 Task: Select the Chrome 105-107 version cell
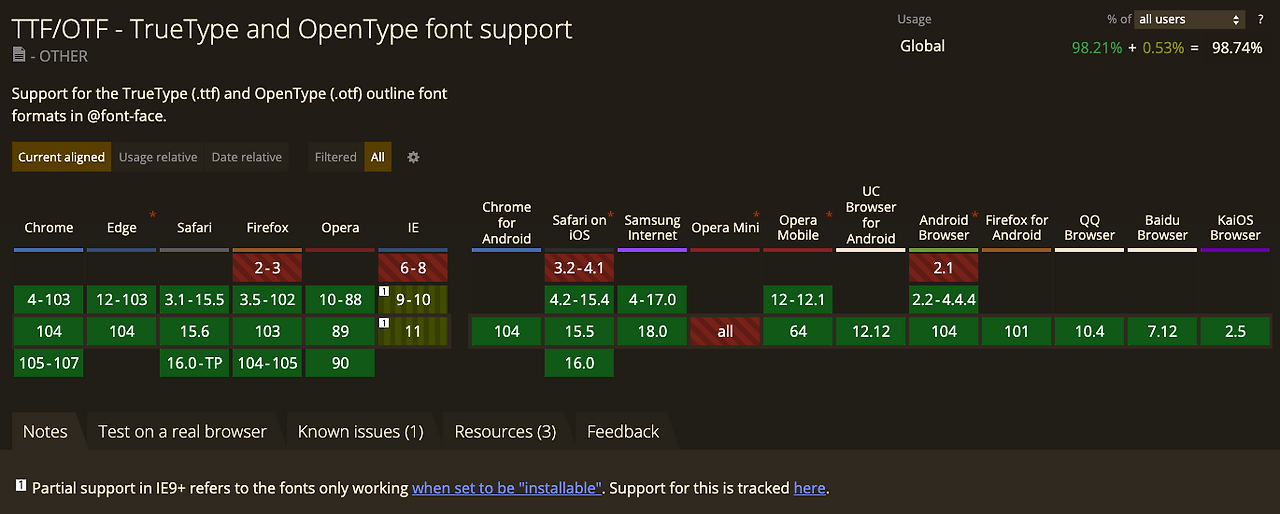48,363
